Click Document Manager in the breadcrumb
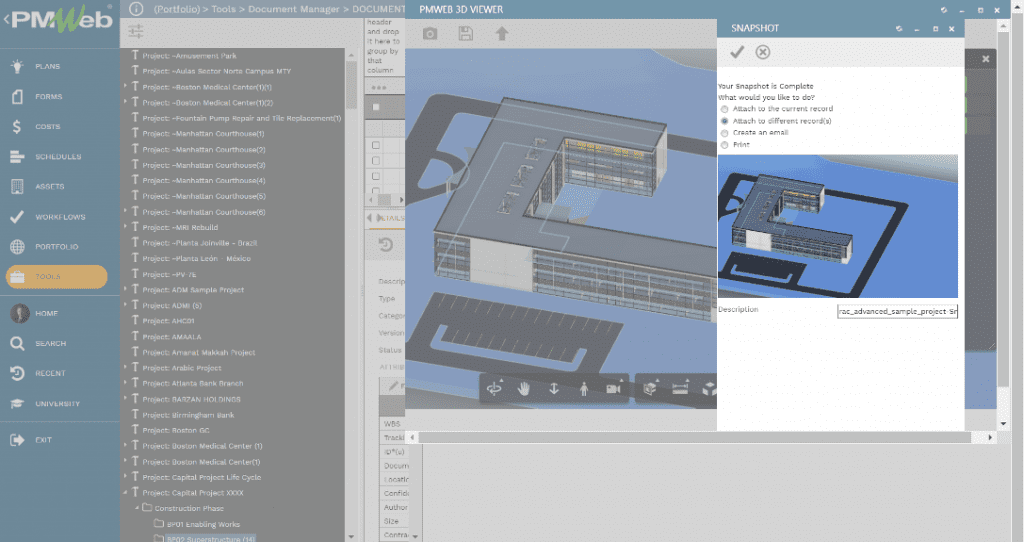The width and height of the screenshot is (1024, 542). click(x=294, y=9)
